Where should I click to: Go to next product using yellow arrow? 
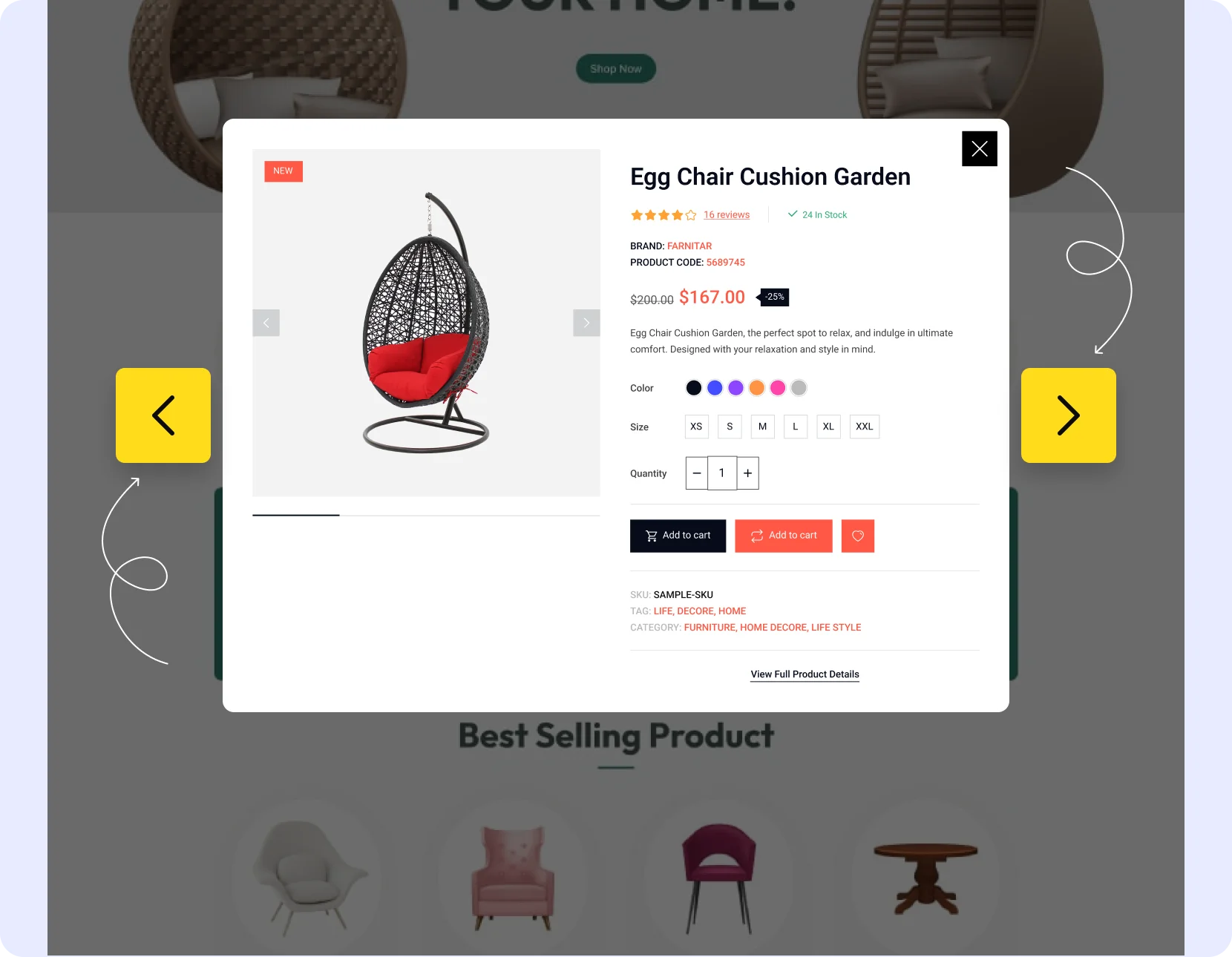[x=1069, y=415]
